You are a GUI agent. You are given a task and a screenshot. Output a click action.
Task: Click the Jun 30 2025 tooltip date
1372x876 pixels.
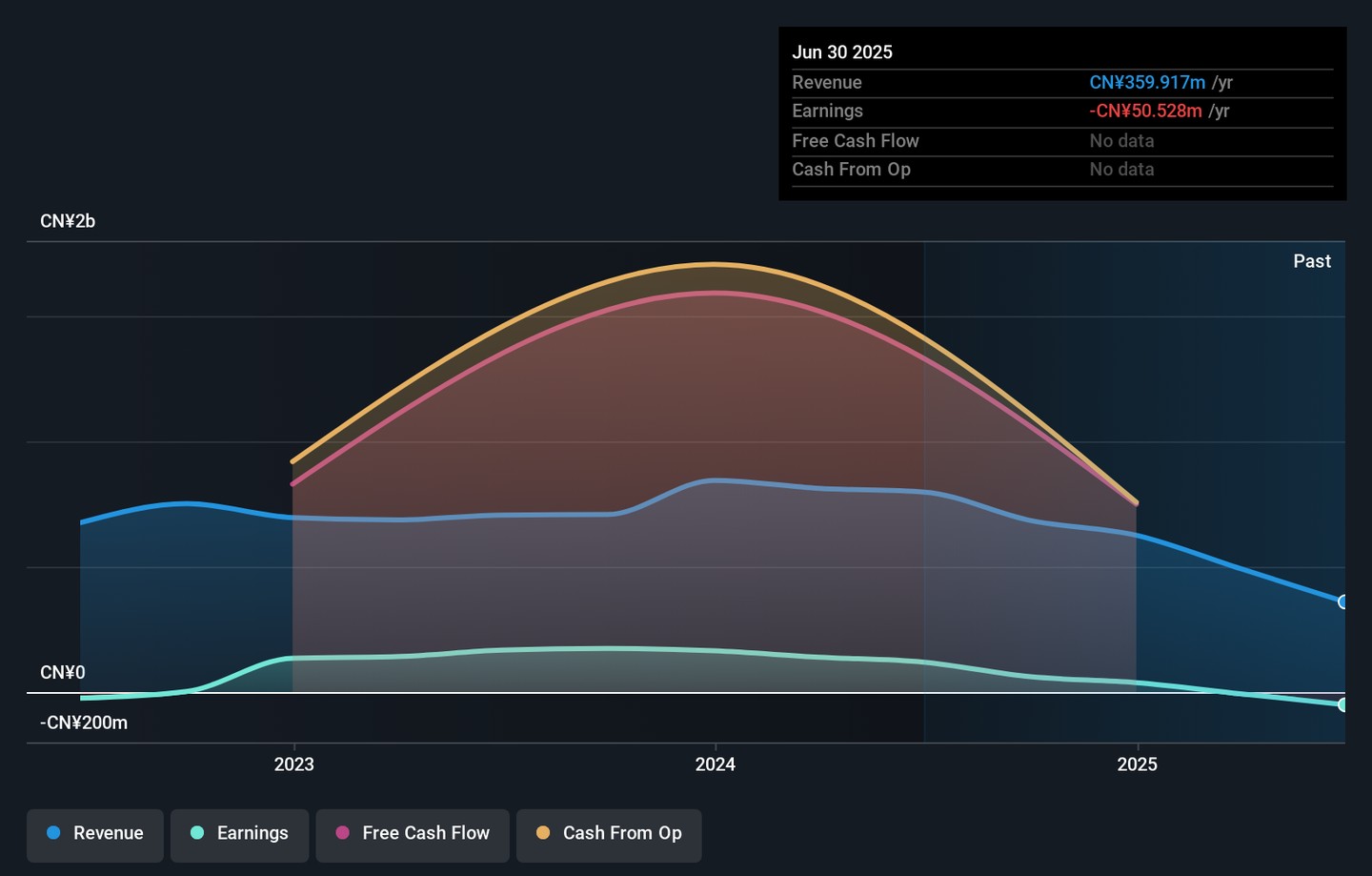pos(842,52)
